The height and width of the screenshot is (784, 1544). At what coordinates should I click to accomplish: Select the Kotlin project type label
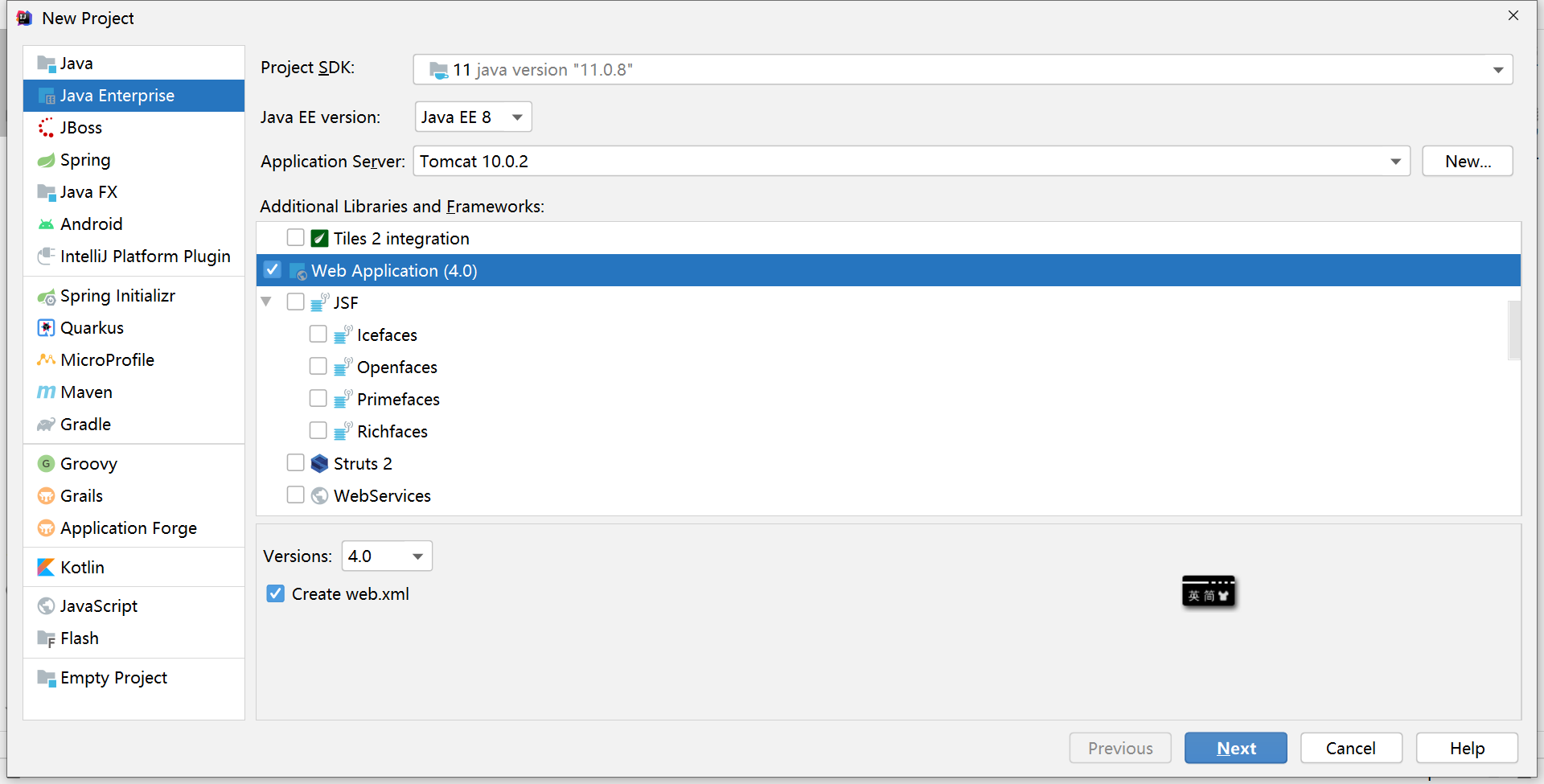83,568
